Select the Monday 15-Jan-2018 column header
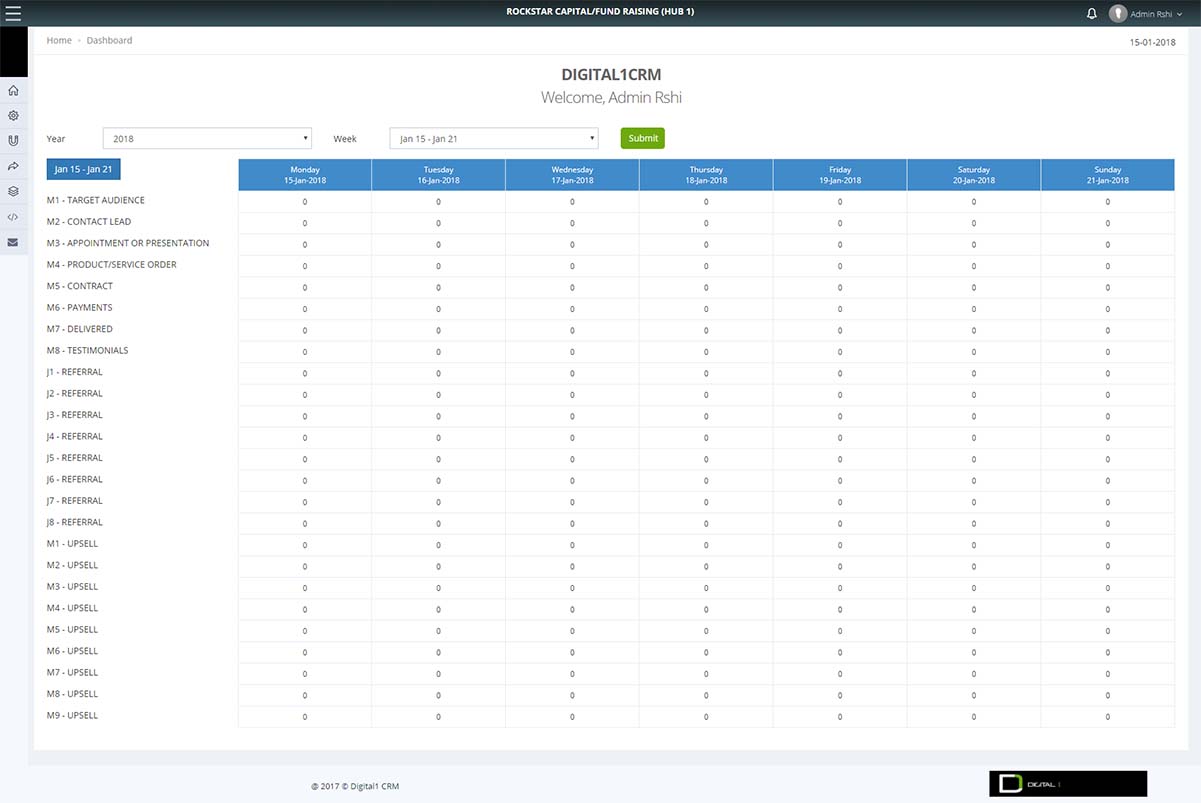This screenshot has width=1201, height=803. [x=305, y=175]
